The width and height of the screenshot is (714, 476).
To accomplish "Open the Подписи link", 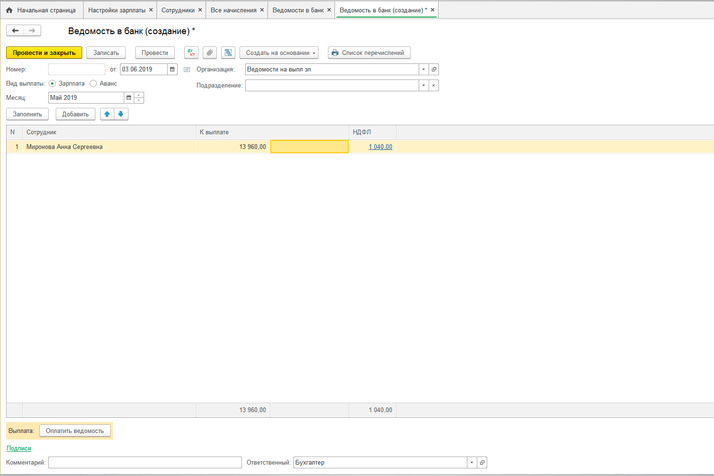I will point(18,449).
